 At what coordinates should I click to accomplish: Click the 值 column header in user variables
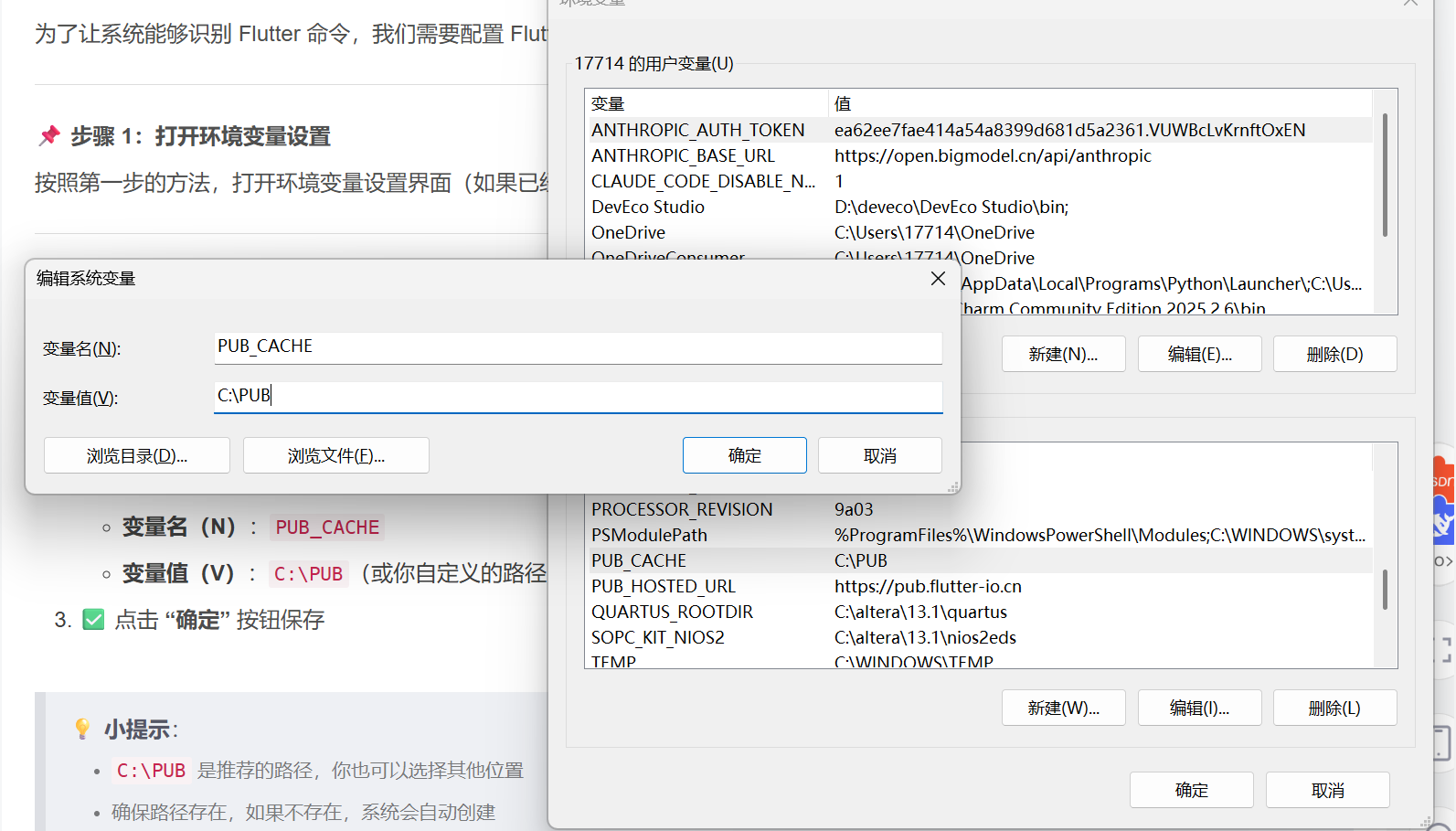point(1100,103)
